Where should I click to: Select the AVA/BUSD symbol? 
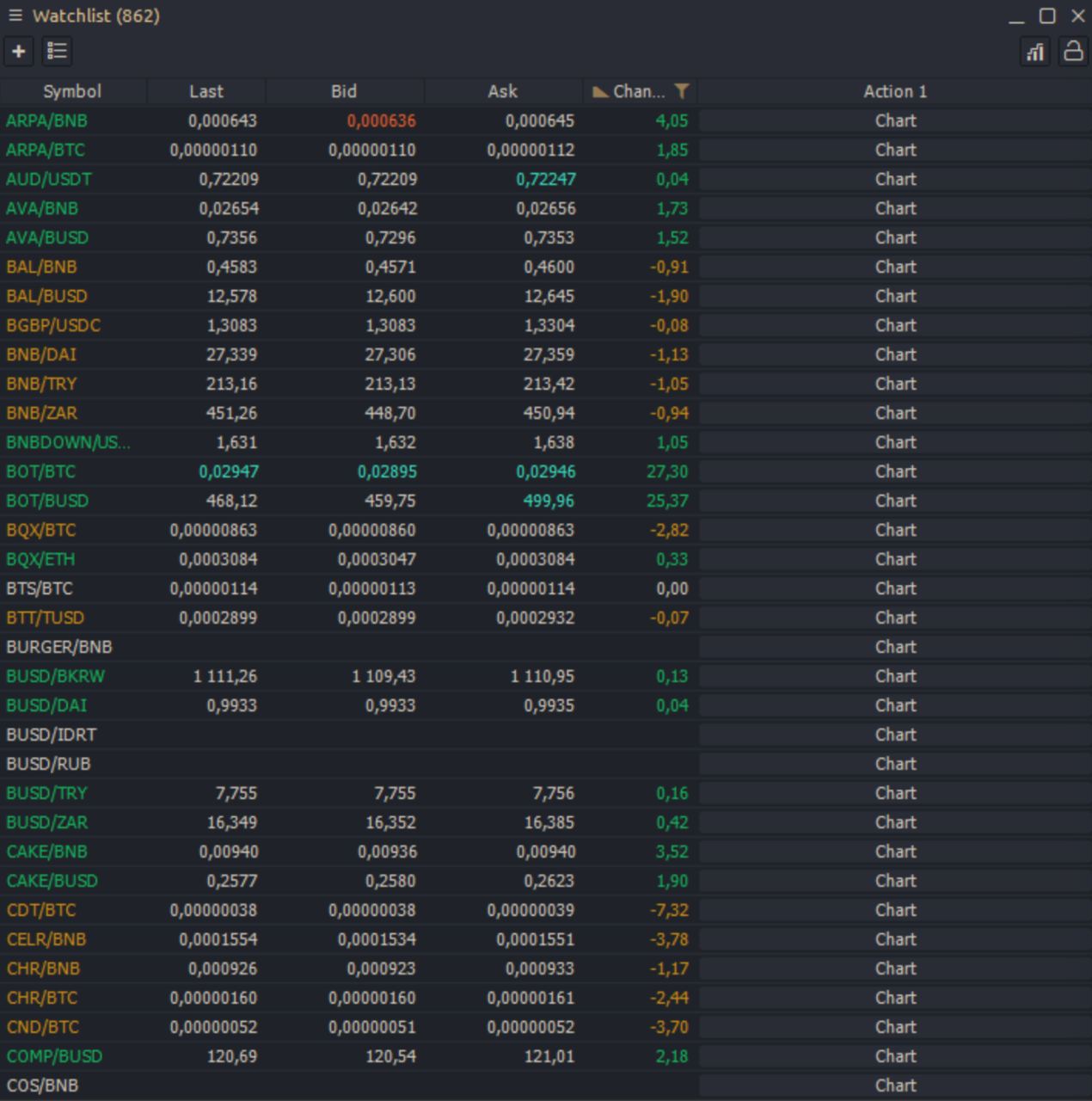(x=47, y=237)
